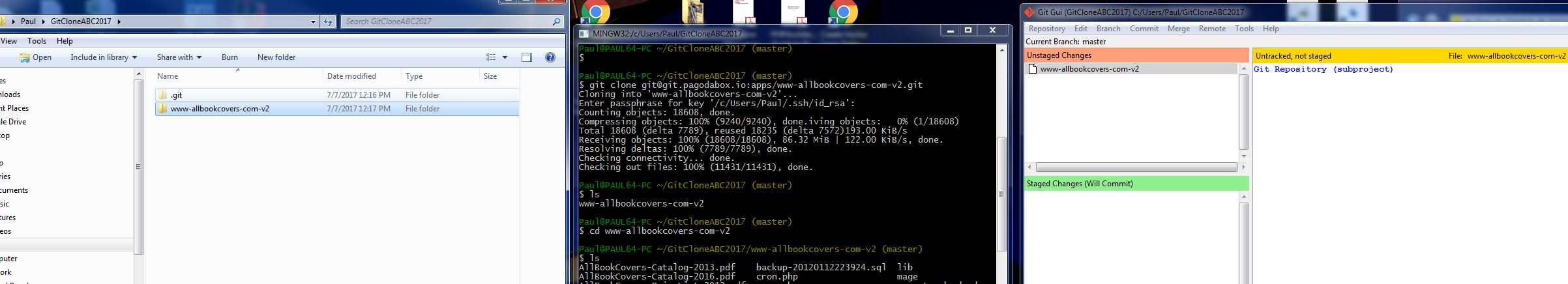The image size is (1568, 284).
Task: Click the 7/7/2017 12:16 PM date cell
Action: pyautogui.click(x=359, y=95)
